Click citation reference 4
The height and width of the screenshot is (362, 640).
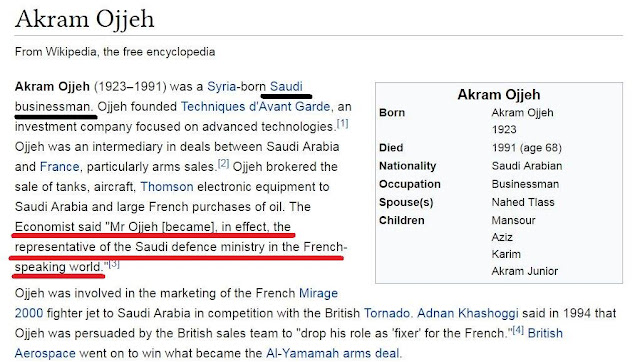(x=518, y=330)
